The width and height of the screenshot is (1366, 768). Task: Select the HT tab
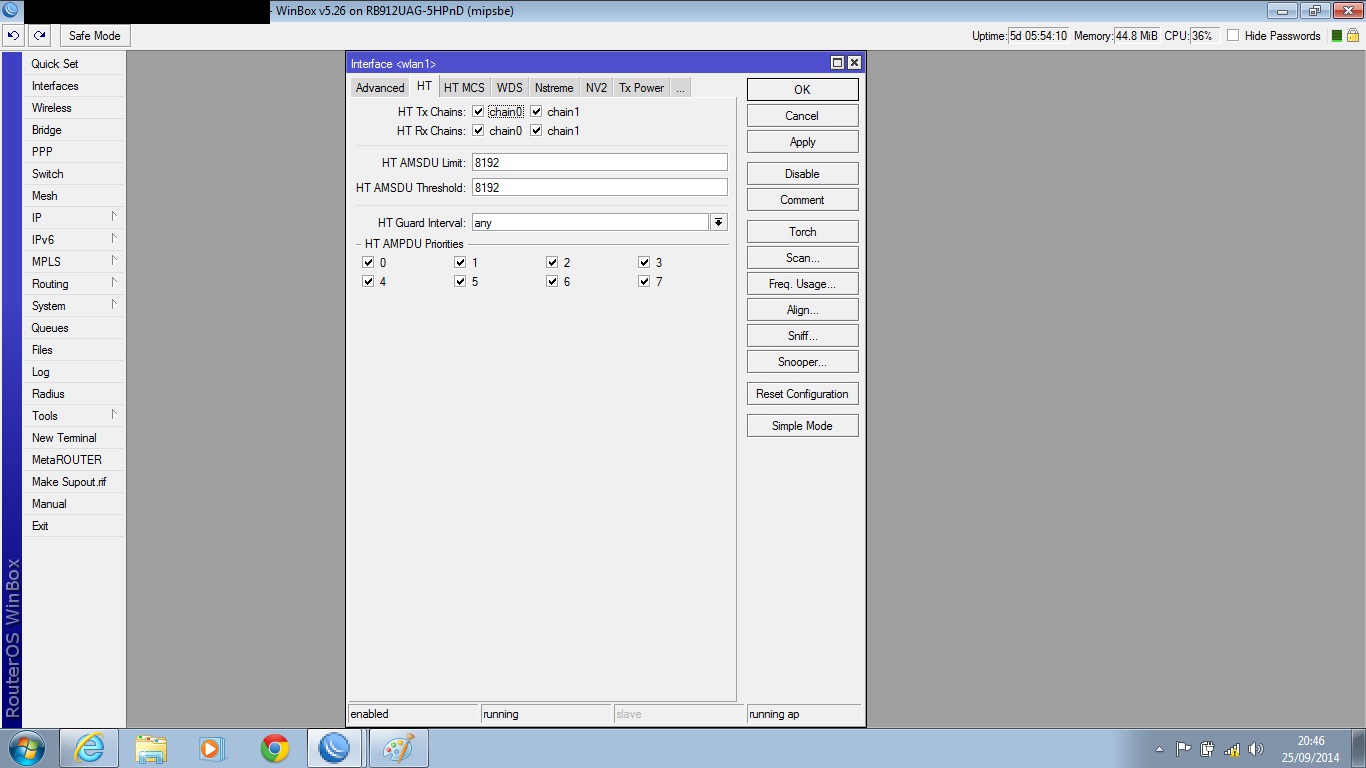click(x=425, y=87)
